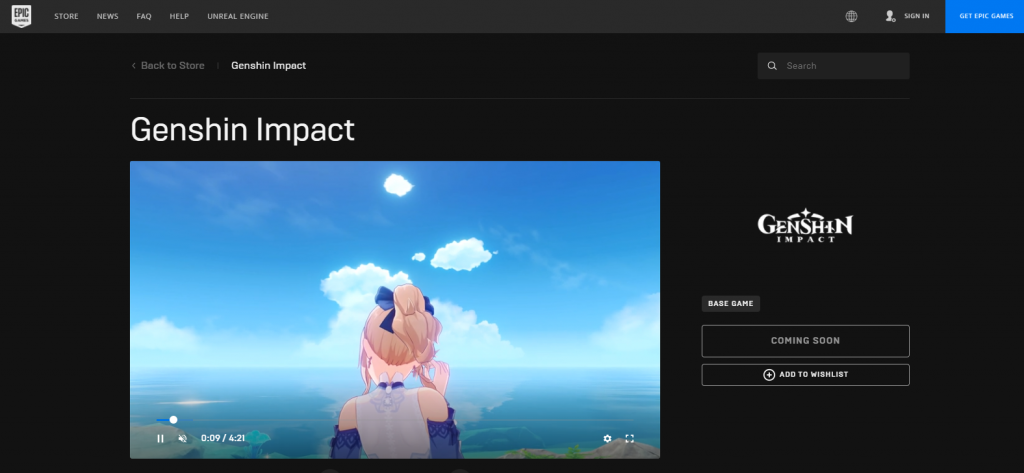
Task: Click the BASE GAME tag
Action: pos(731,304)
